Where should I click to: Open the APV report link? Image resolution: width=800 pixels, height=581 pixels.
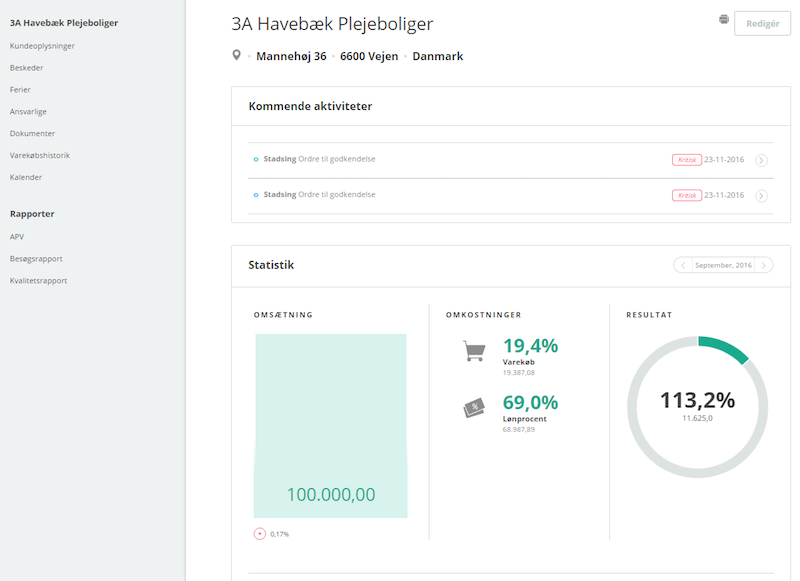coord(17,237)
